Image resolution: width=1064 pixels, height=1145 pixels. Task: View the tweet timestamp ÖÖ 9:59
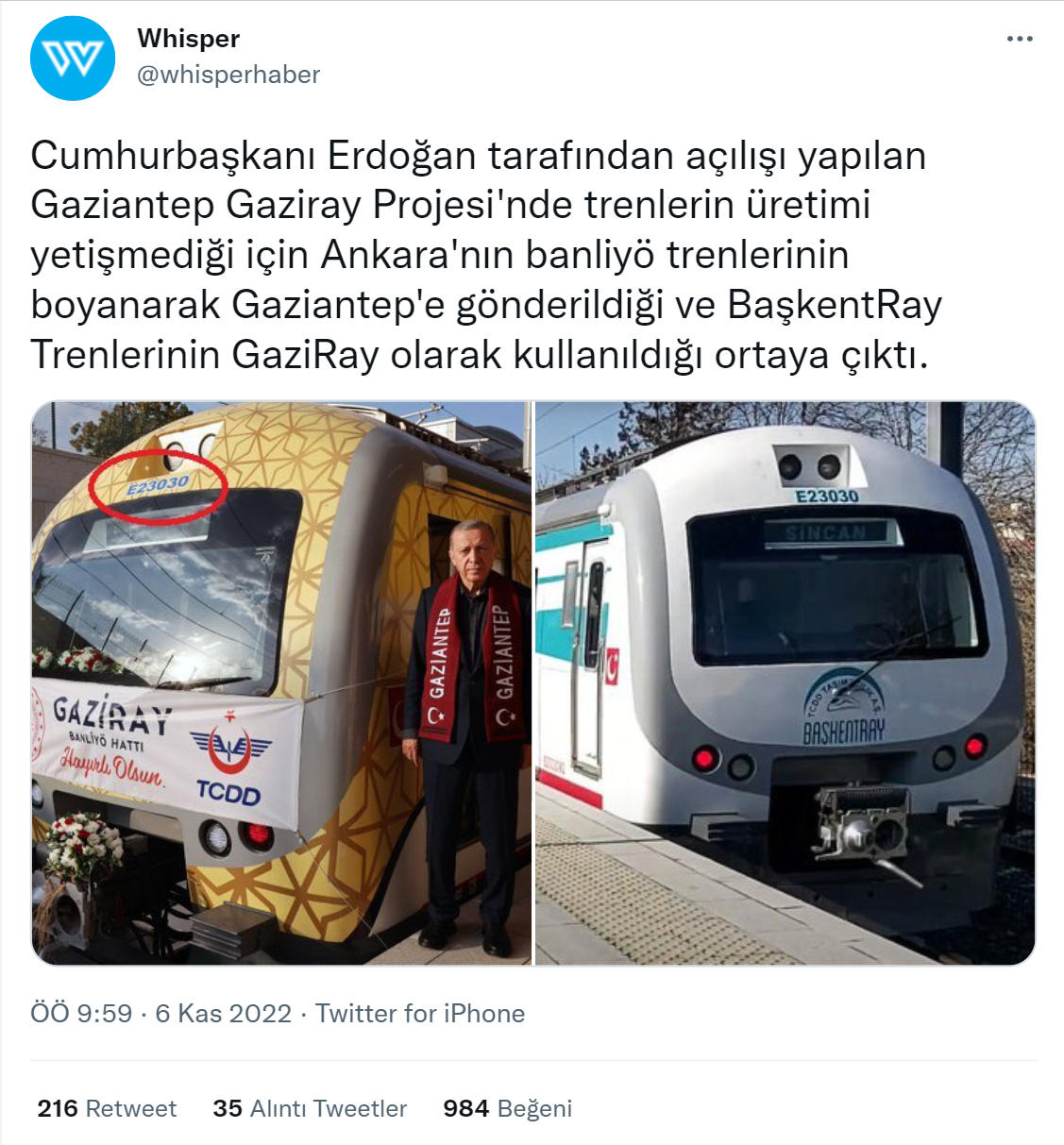81,1014
